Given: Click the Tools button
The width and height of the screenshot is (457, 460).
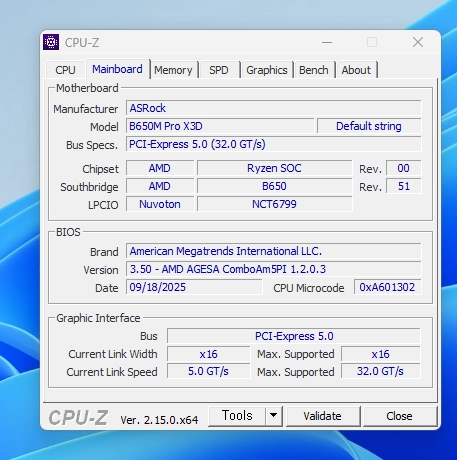Looking at the screenshot, I should [x=237, y=416].
